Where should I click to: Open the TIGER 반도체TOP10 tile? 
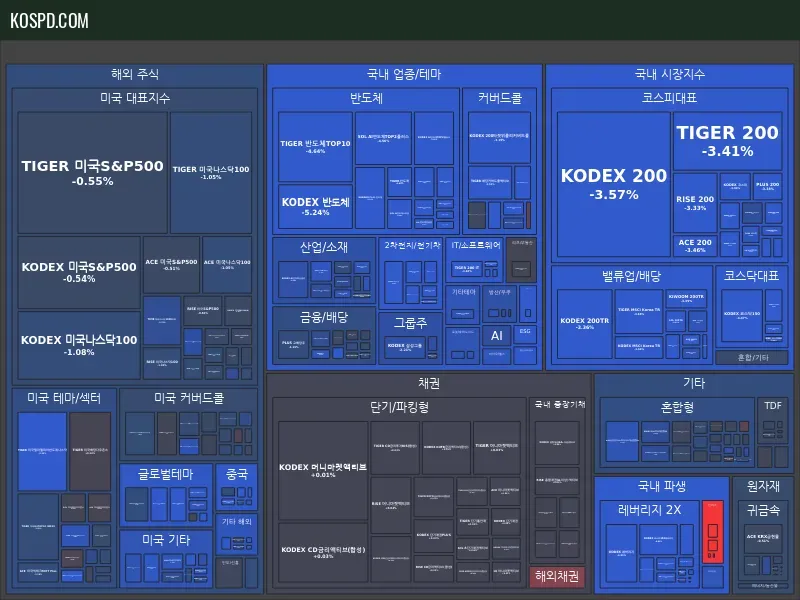tap(315, 146)
